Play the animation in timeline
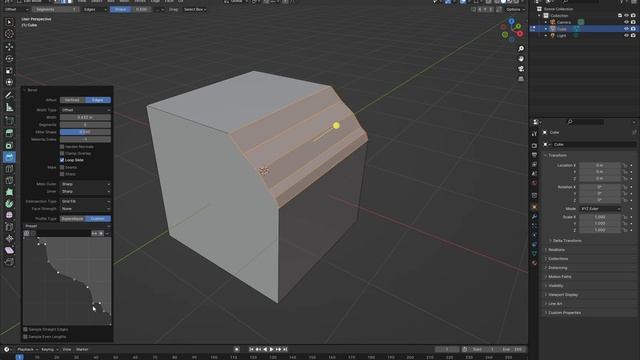The height and width of the screenshot is (360, 640). click(271, 349)
